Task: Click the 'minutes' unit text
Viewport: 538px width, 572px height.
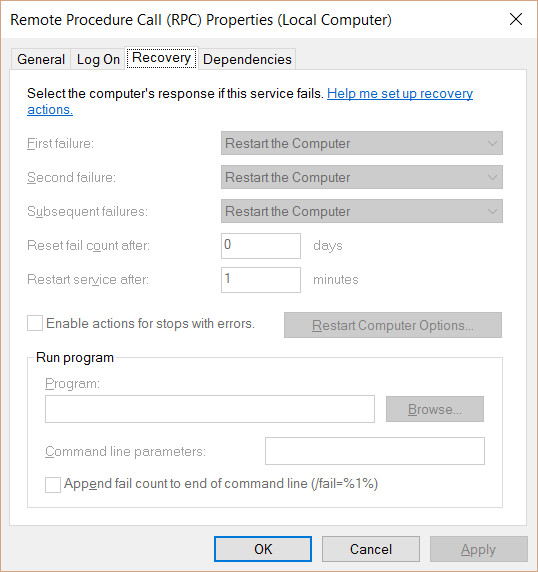Action: pyautogui.click(x=336, y=279)
